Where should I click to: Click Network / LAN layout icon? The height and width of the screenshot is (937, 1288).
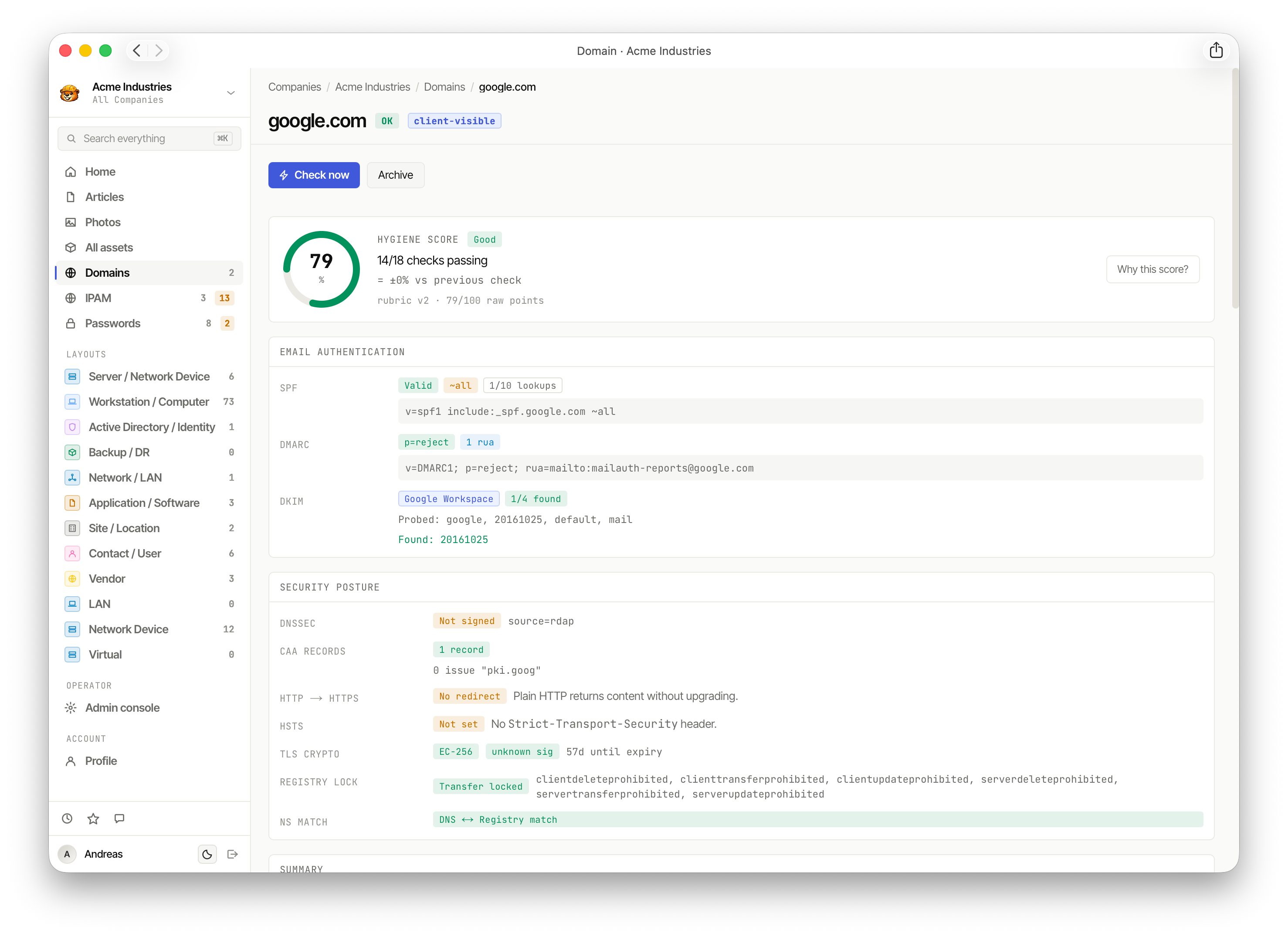72,478
